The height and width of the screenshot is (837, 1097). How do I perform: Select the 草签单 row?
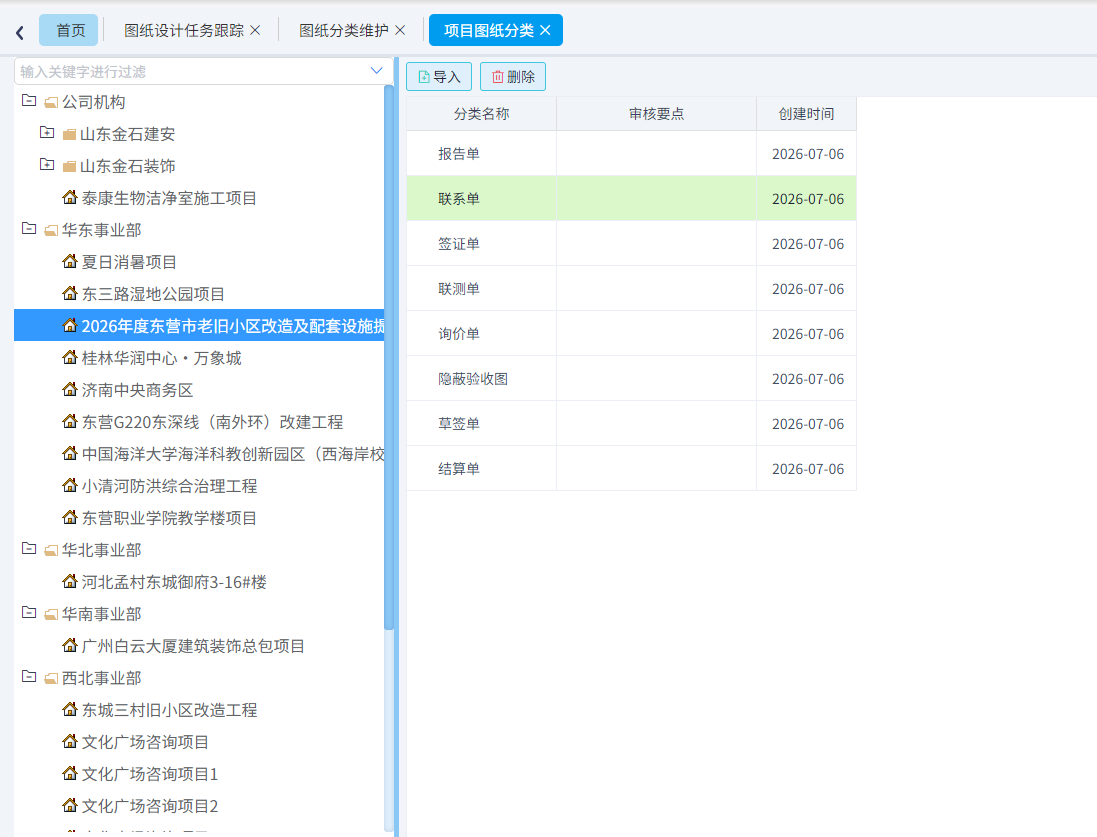click(x=631, y=423)
